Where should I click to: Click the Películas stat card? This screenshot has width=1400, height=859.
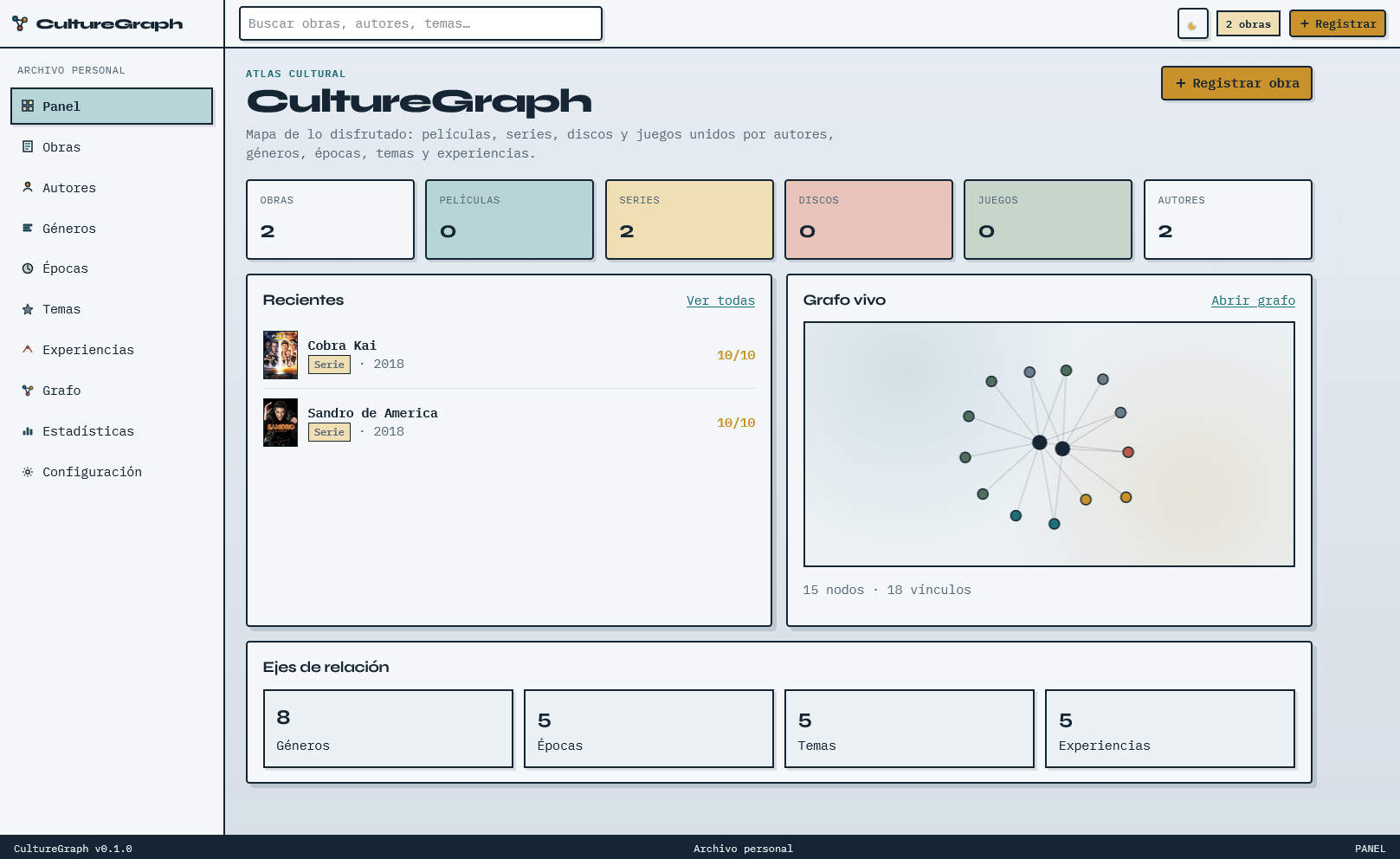coord(509,219)
